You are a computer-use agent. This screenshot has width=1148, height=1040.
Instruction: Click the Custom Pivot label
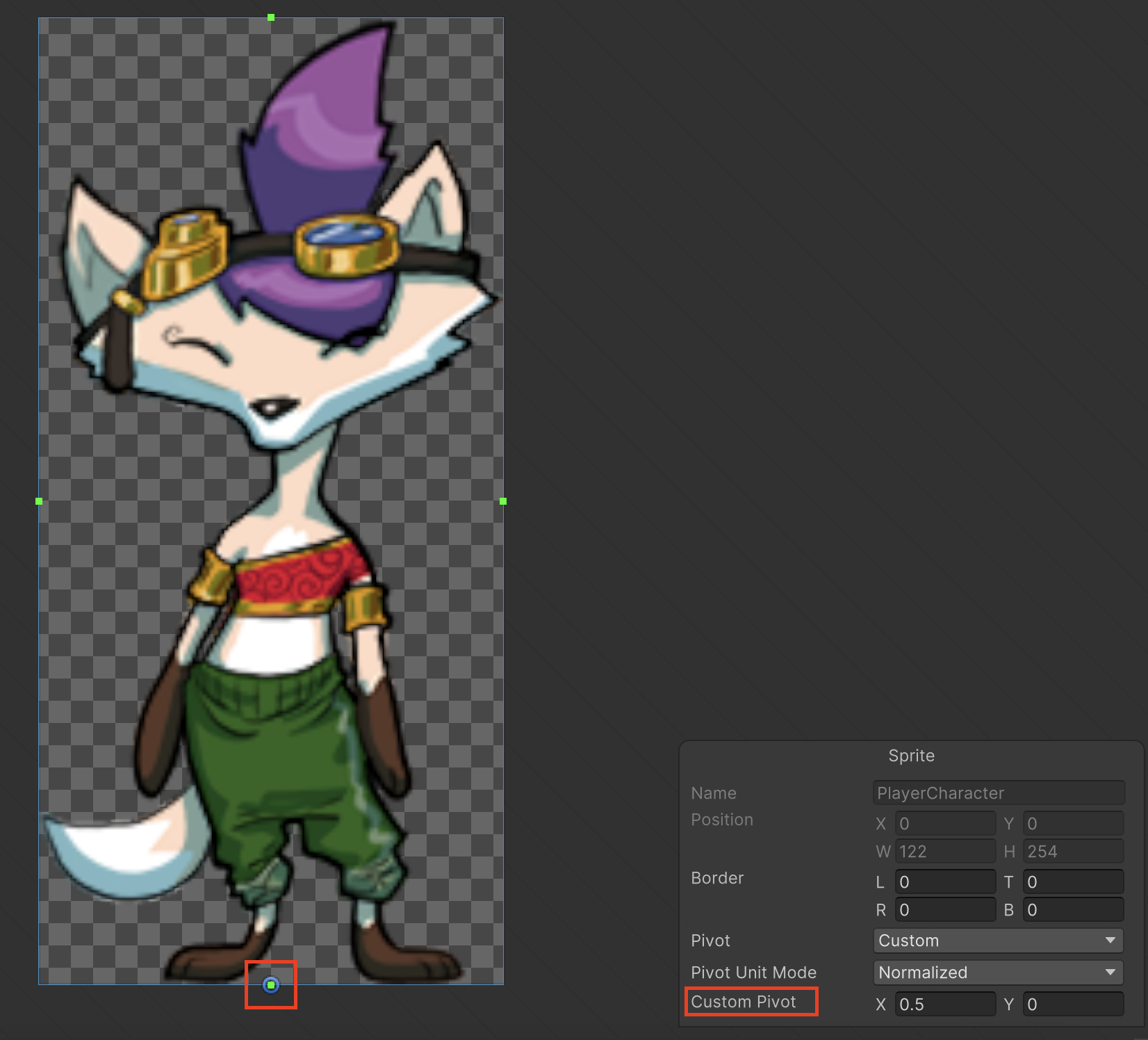743,1002
